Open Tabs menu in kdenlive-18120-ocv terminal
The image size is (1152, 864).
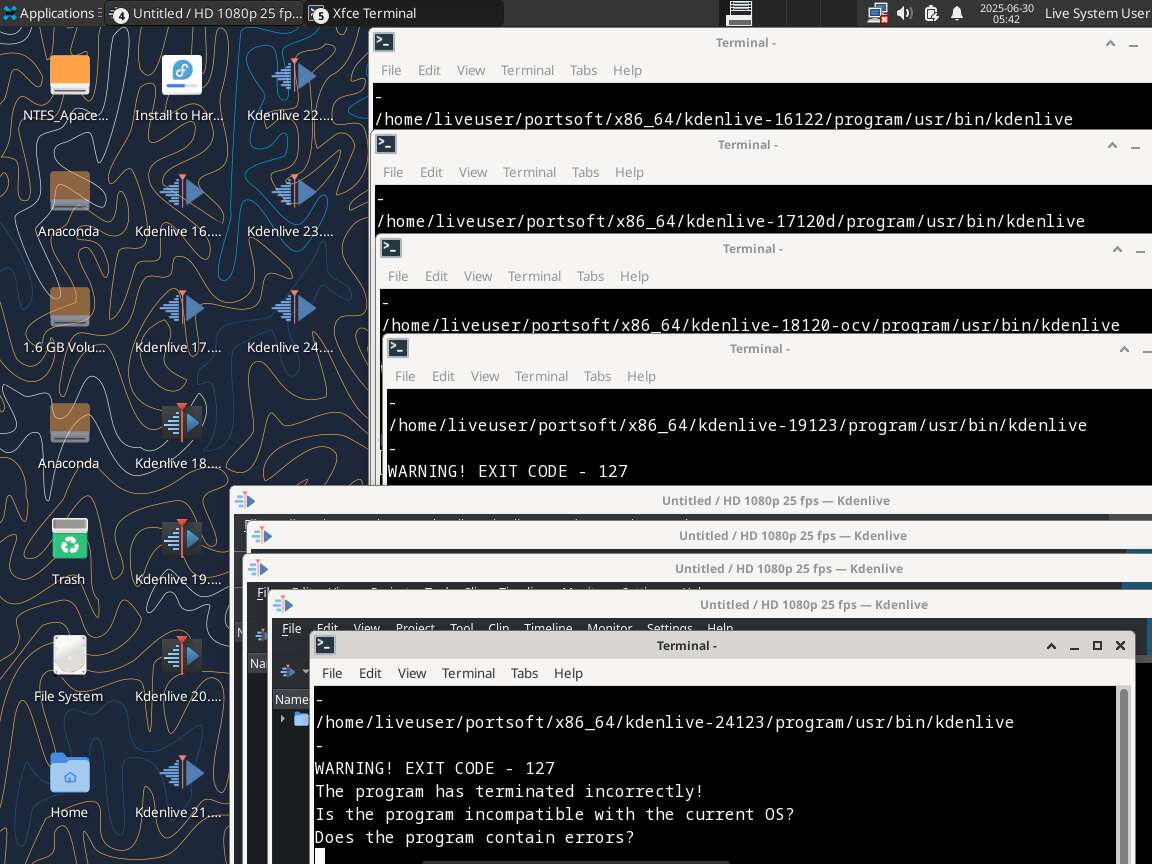pos(590,276)
